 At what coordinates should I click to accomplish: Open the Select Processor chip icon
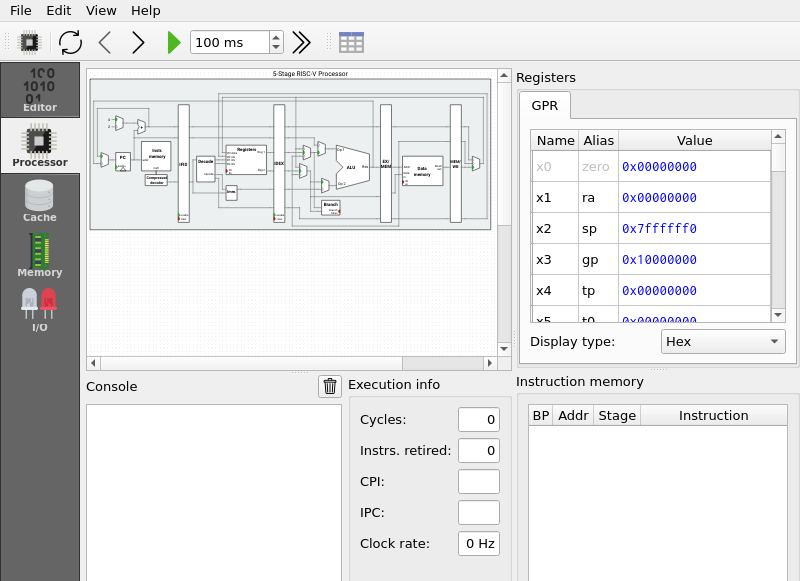[x=29, y=42]
